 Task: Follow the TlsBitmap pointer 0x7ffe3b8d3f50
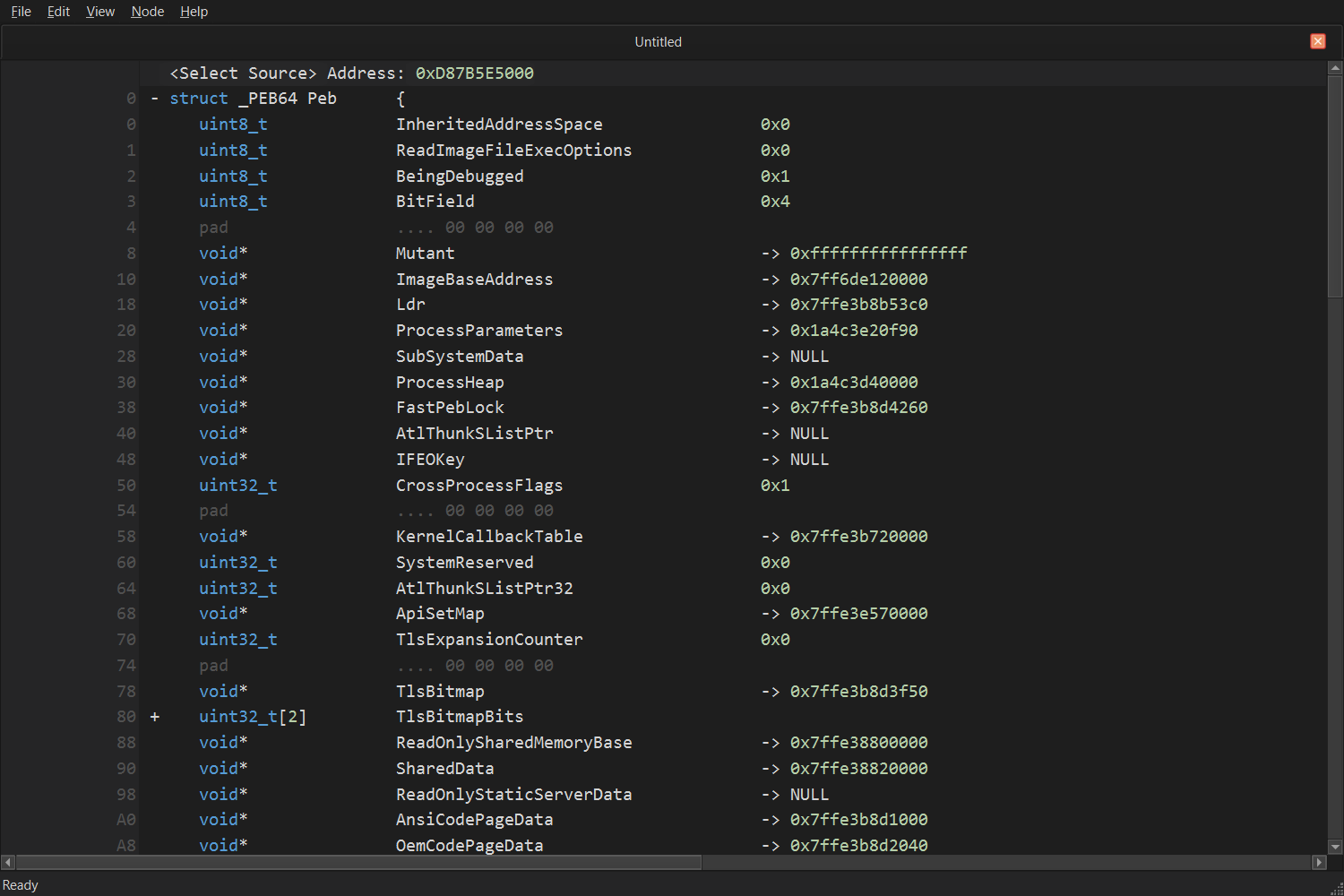coord(858,692)
